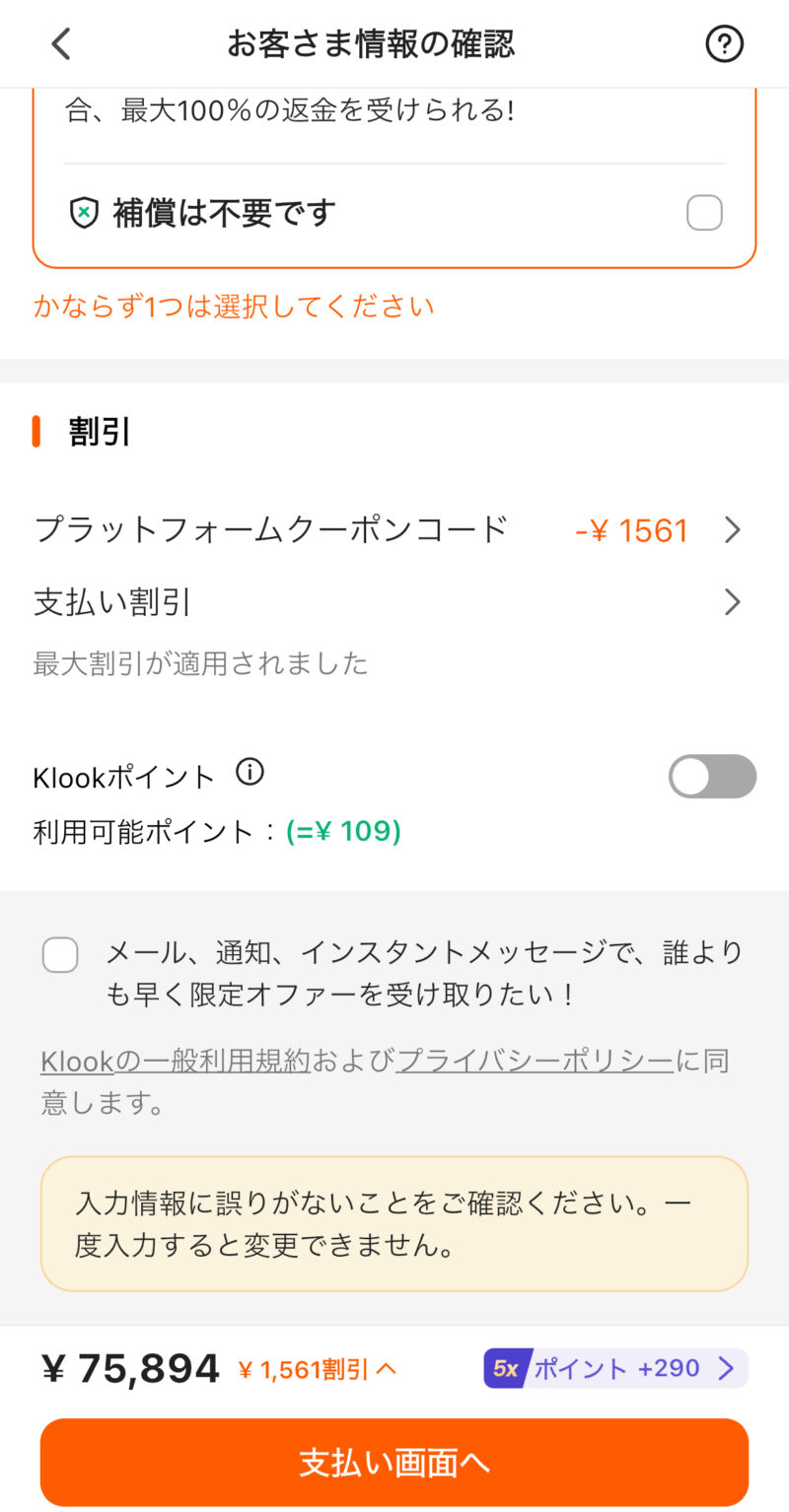This screenshot has width=789, height=1512.
Task: Tap the -¥1561 coupon discount amount
Action: tap(631, 531)
